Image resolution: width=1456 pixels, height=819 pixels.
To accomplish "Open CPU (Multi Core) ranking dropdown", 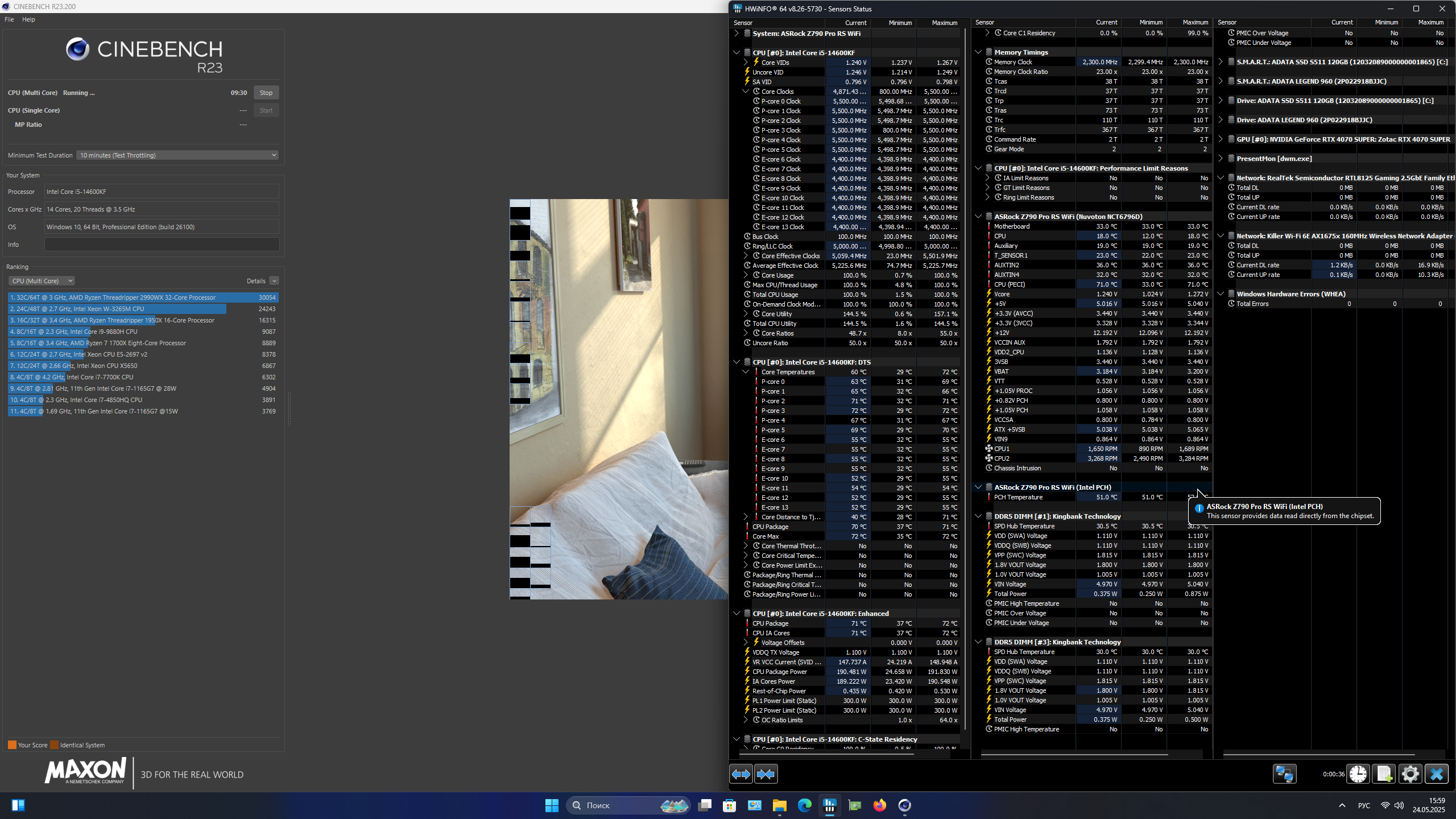I will 42,281.
